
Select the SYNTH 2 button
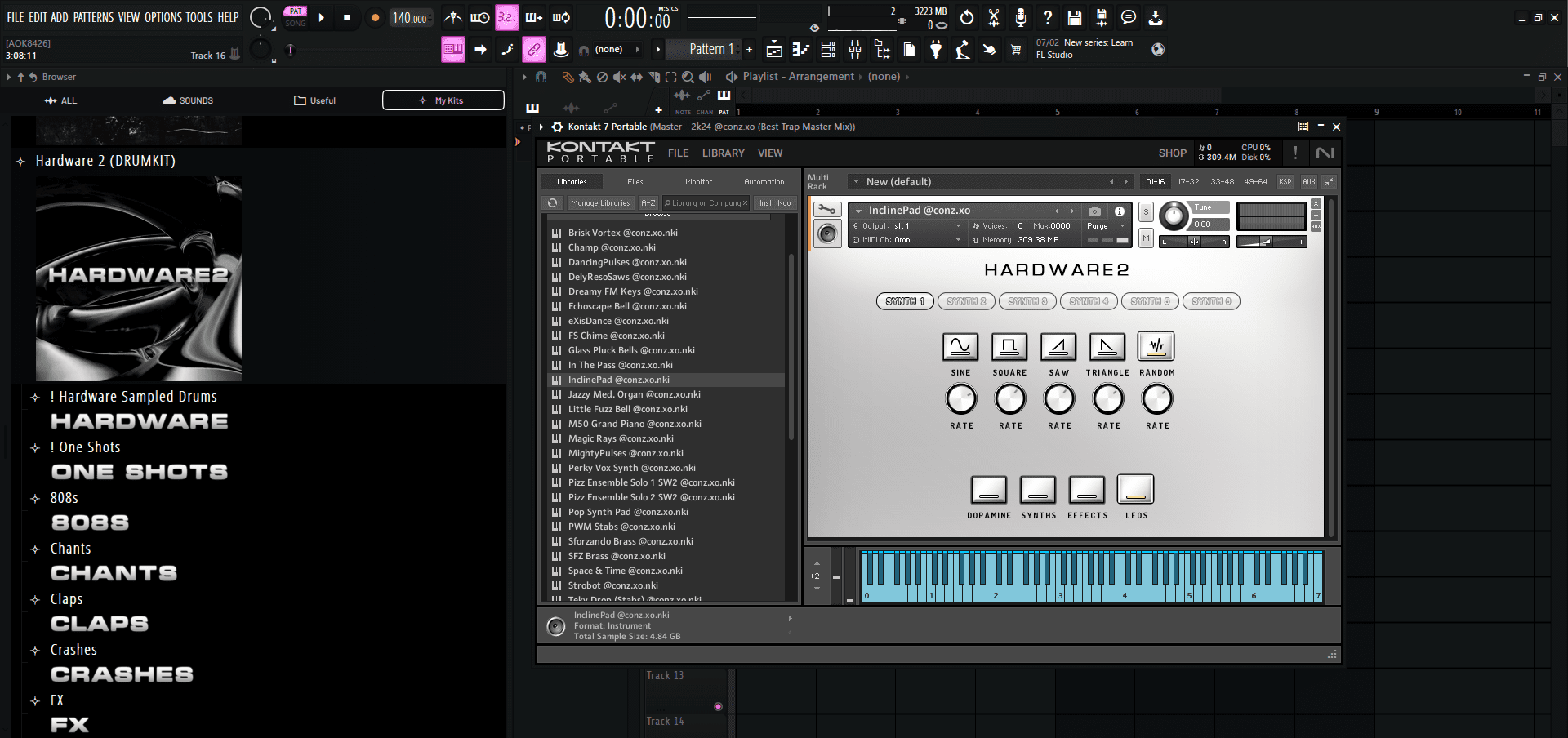click(x=967, y=301)
